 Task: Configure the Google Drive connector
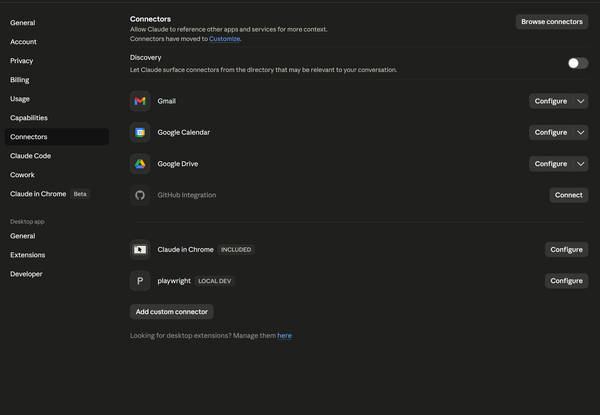[x=551, y=164]
